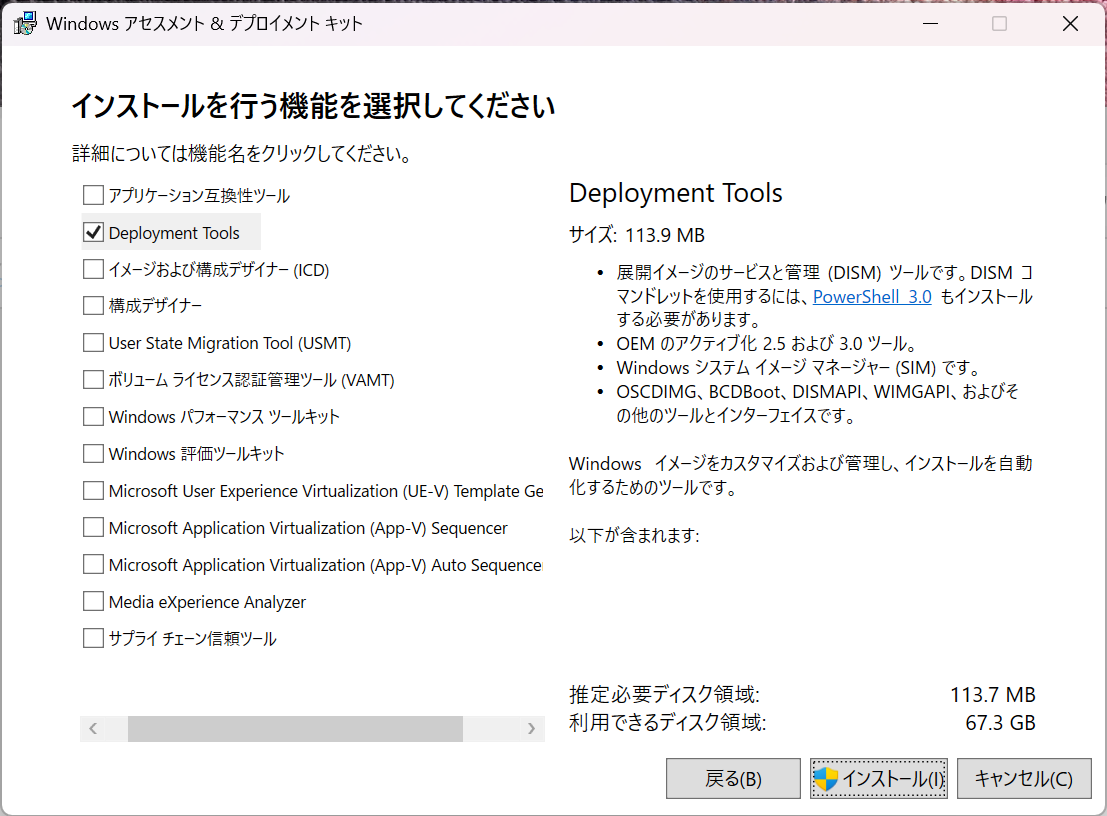Viewport: 1107px width, 816px height.
Task: Click the キャンセル(C) cancel button
Action: pos(1024,779)
